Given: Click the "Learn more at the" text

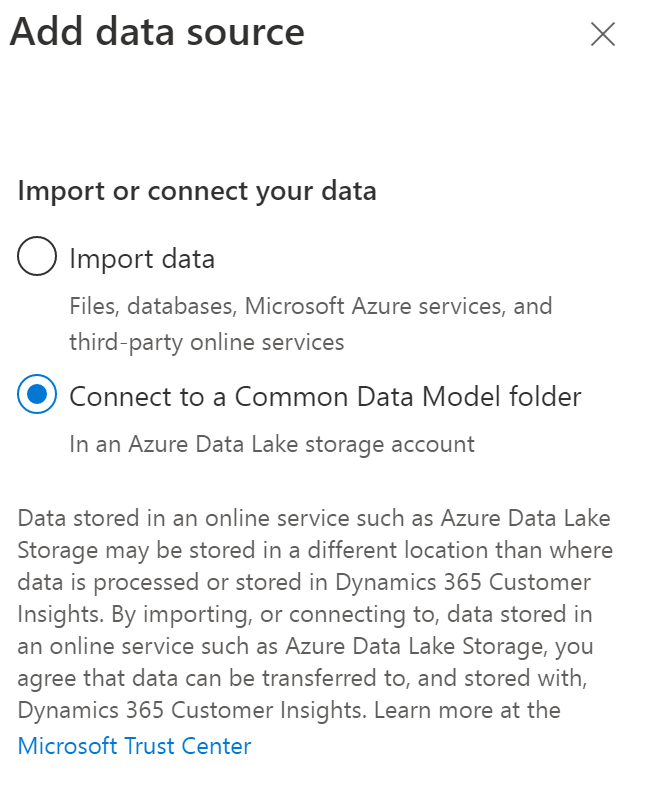Looking at the screenshot, I should click(x=477, y=710).
